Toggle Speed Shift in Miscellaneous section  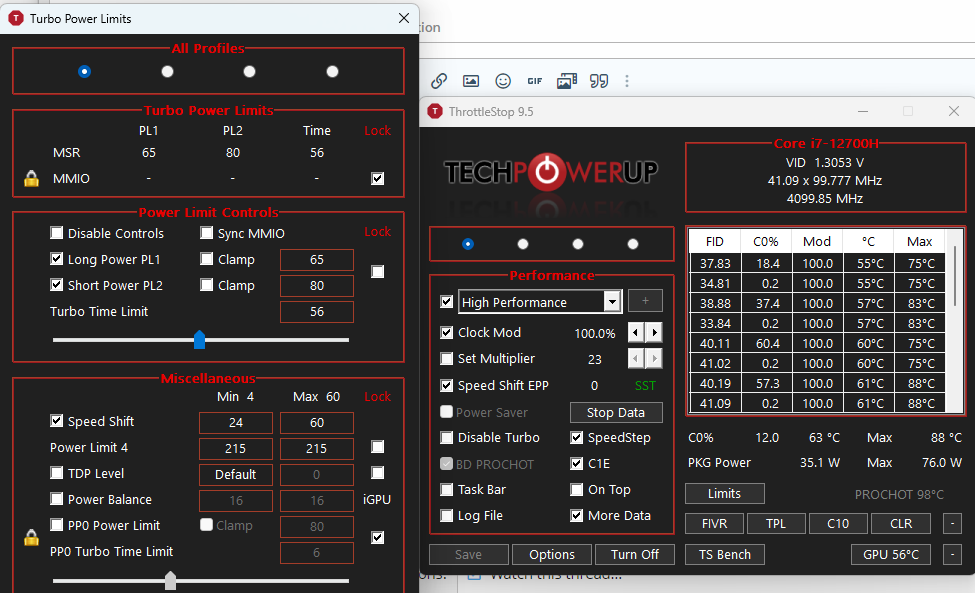(57, 421)
